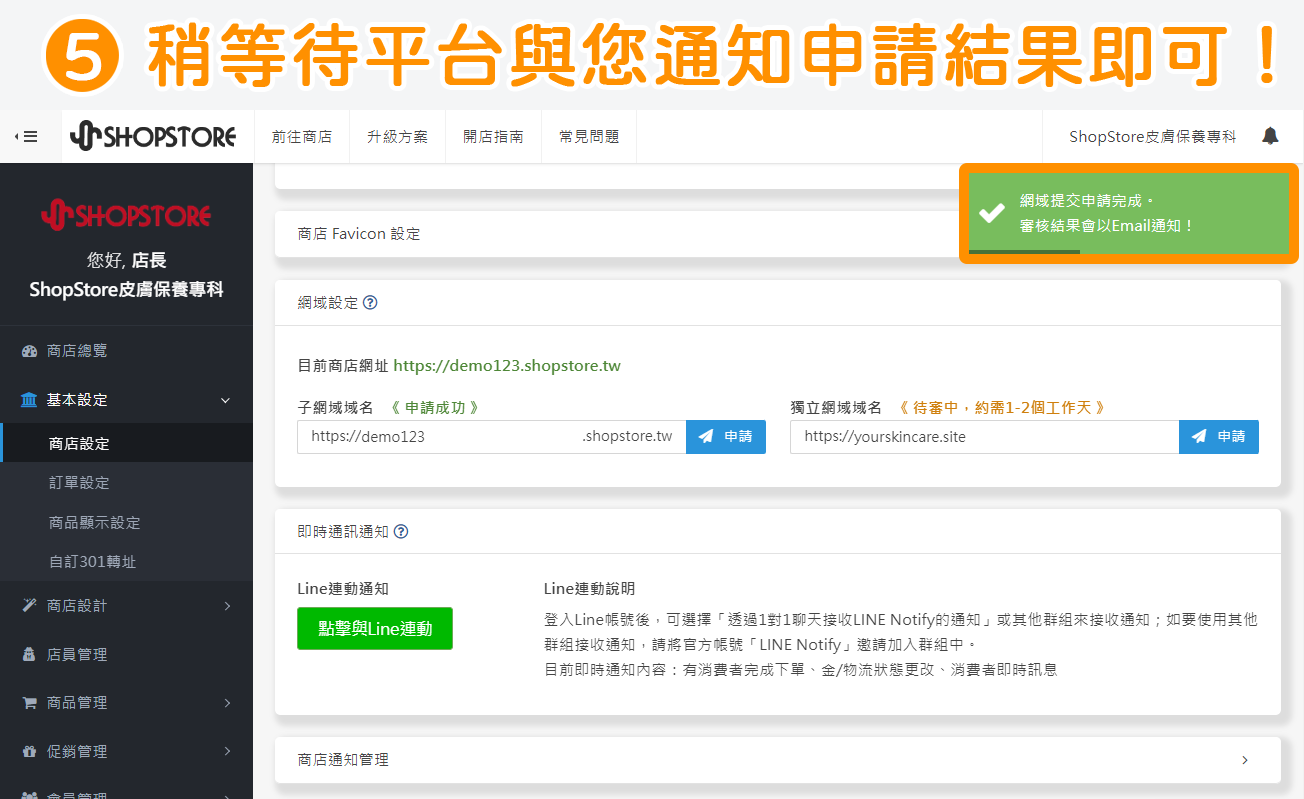
Task: Expand the 商品管理 chevron
Action: pos(227,703)
